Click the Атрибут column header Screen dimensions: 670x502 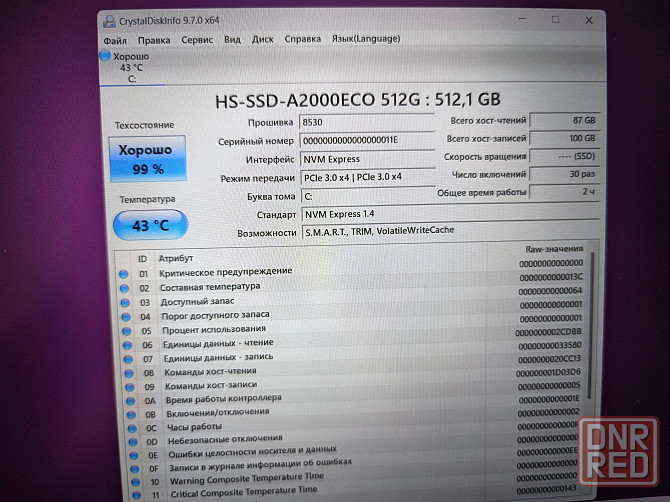coord(176,258)
